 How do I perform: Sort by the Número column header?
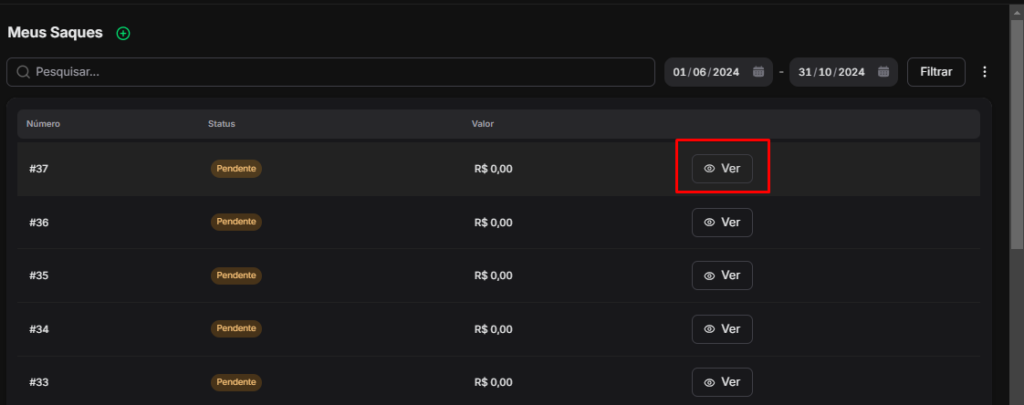[44, 124]
